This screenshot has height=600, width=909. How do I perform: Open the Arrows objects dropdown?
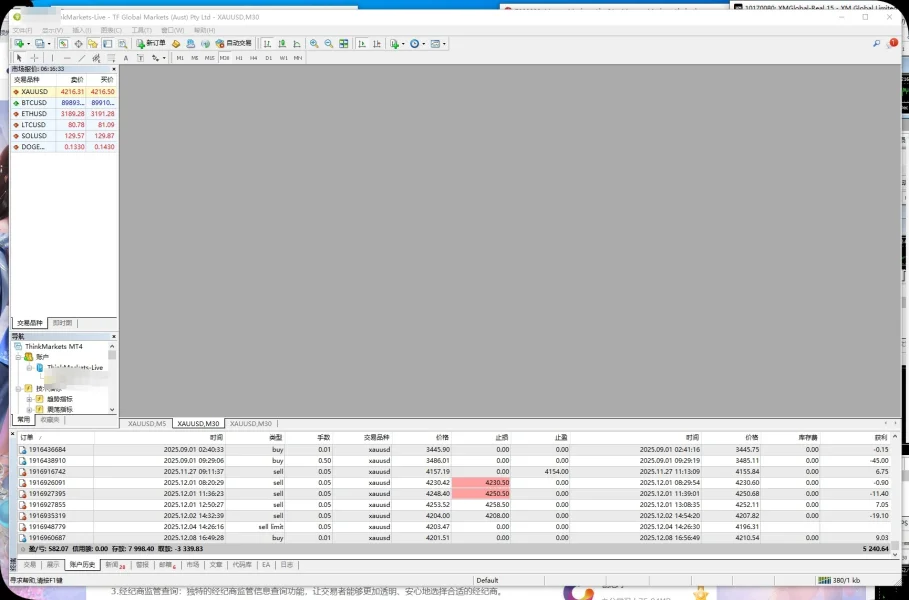(x=158, y=58)
